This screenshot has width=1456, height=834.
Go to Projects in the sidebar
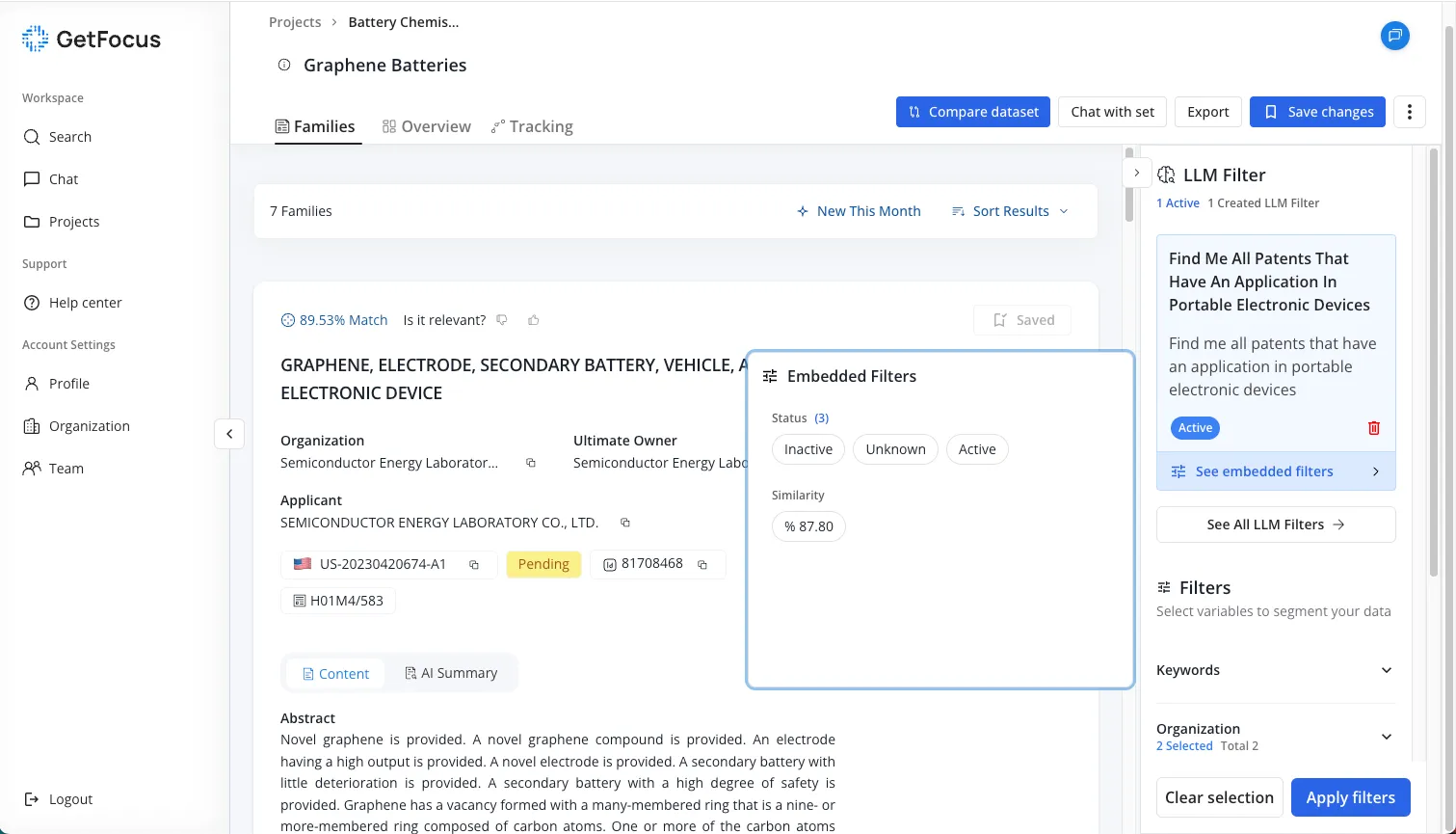pyautogui.click(x=62, y=222)
